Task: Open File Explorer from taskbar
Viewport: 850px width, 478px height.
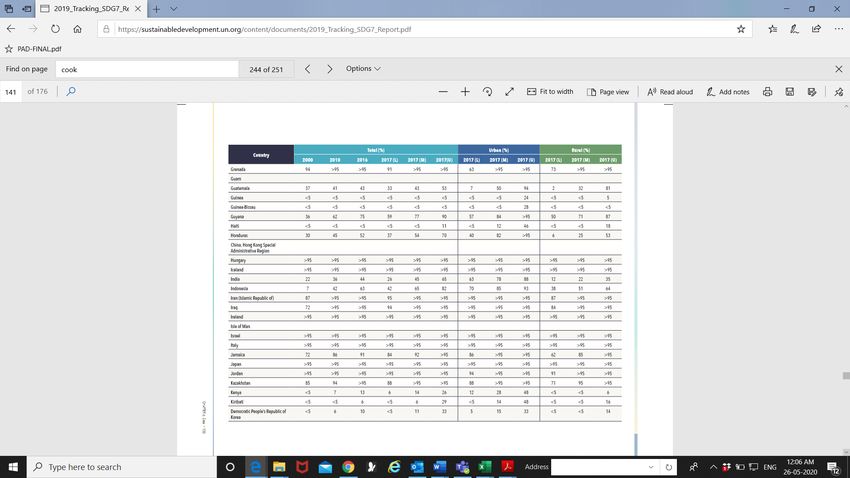Action: (279, 467)
